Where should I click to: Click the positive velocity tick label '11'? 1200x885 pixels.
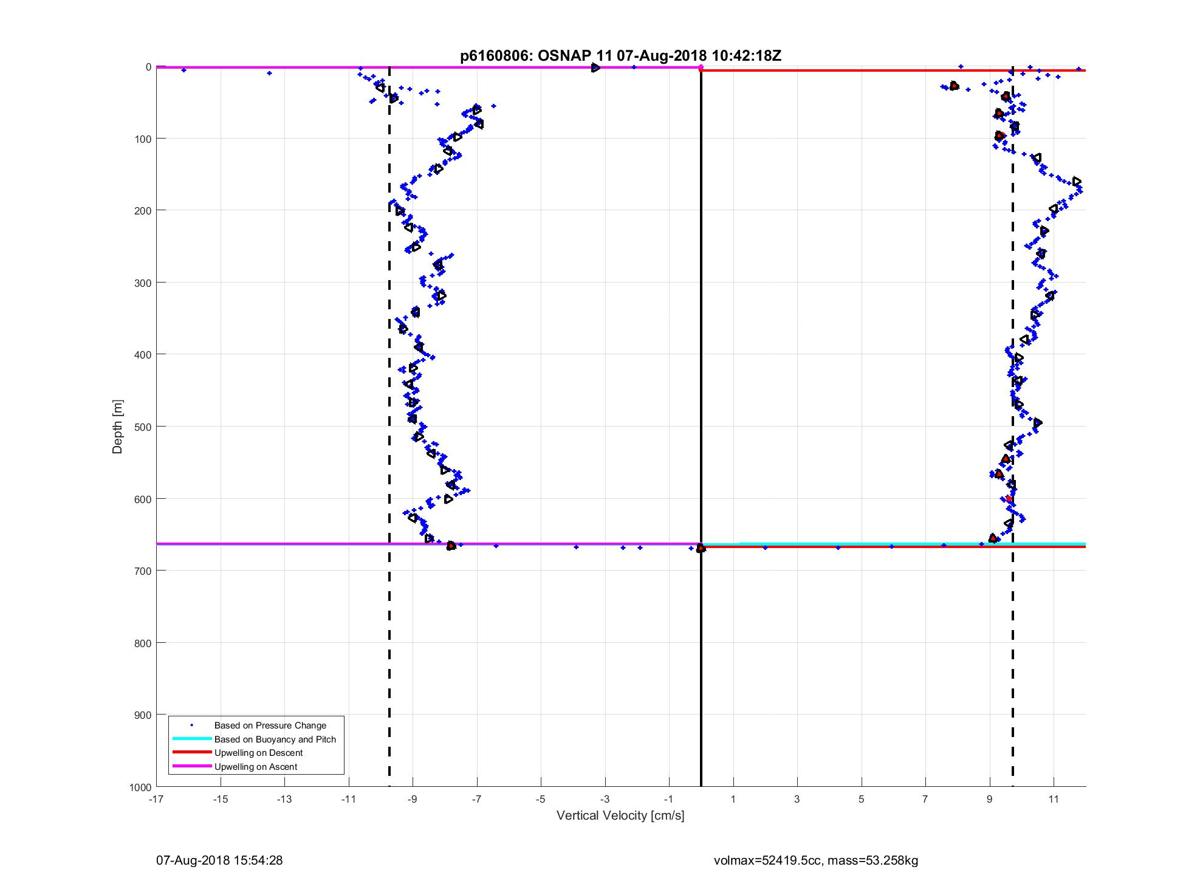(1053, 799)
